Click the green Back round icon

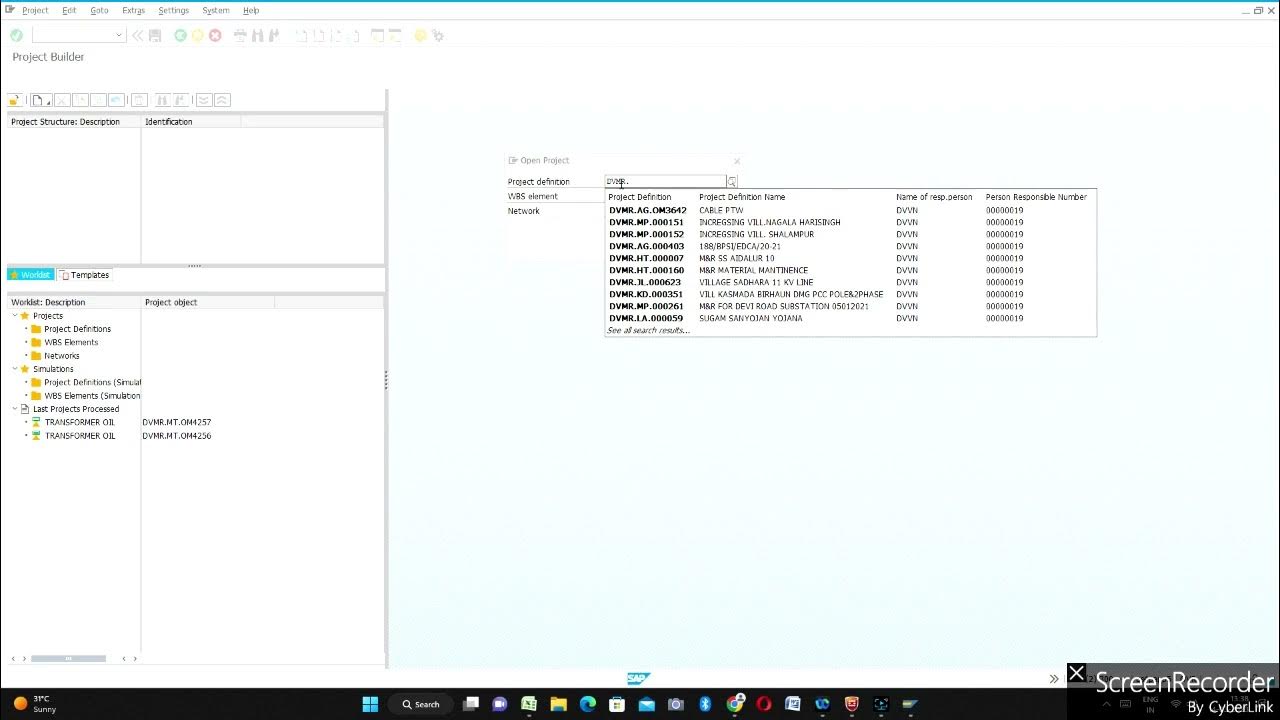click(180, 35)
